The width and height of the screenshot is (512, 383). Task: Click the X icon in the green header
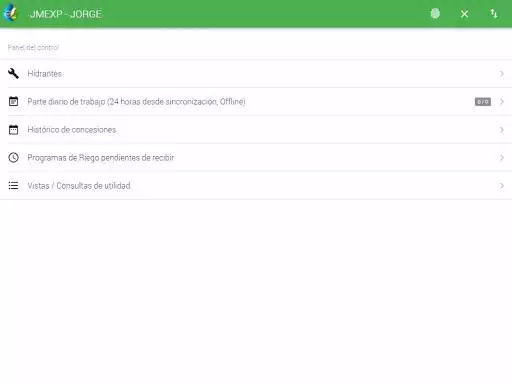pos(464,14)
